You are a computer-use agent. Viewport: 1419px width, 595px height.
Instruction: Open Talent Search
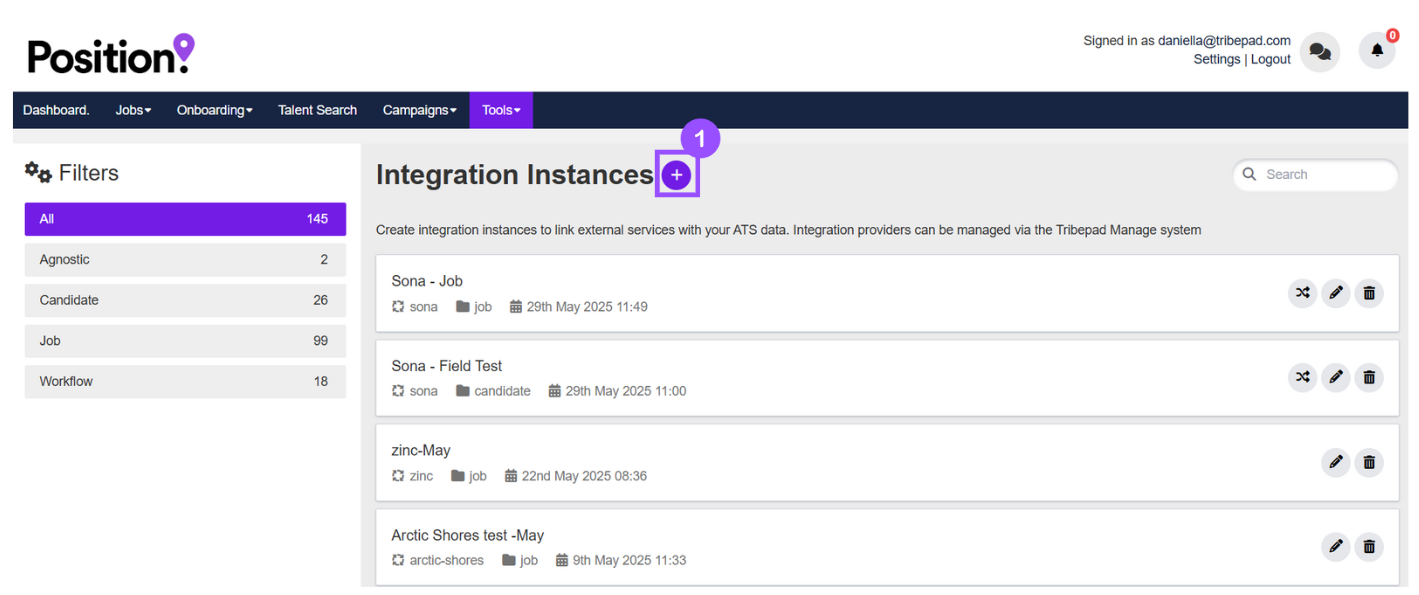pyautogui.click(x=317, y=110)
